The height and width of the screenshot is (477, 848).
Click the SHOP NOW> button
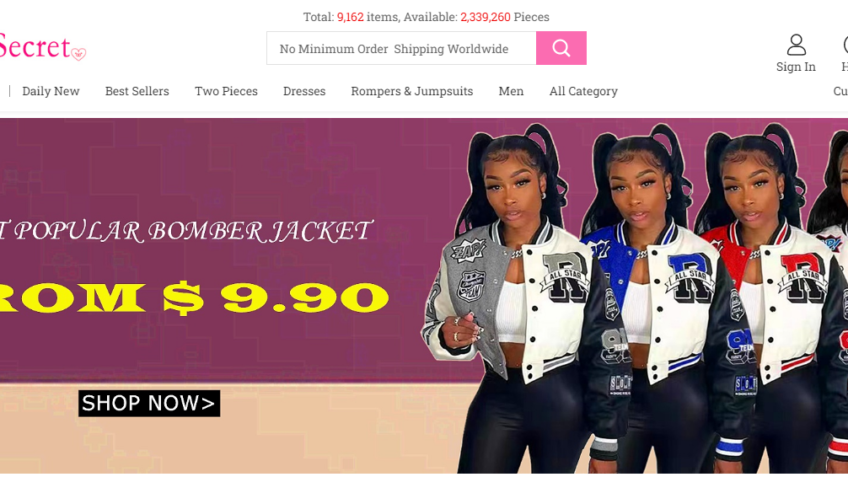[149, 403]
